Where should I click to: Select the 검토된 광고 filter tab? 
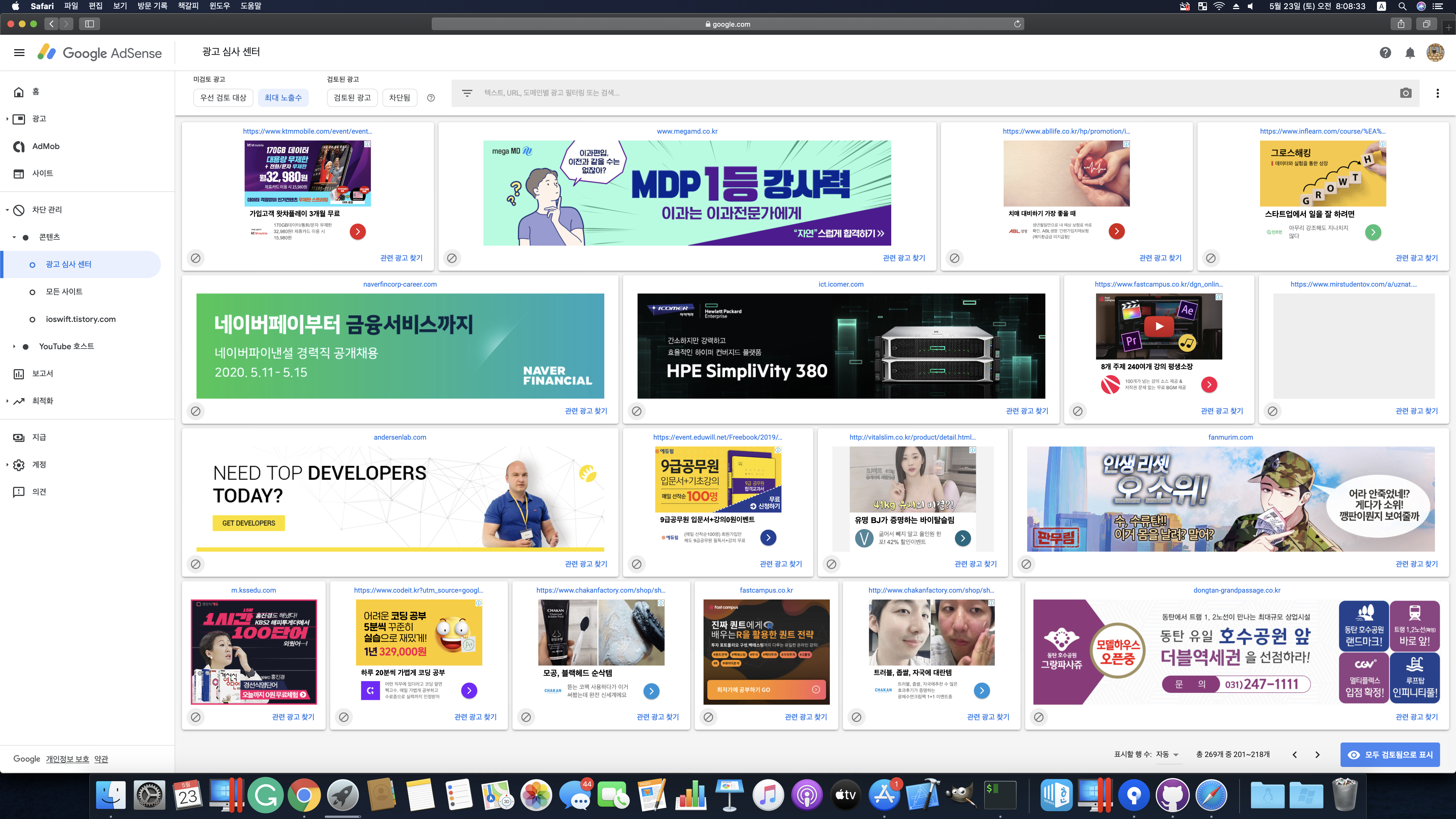coord(351,98)
